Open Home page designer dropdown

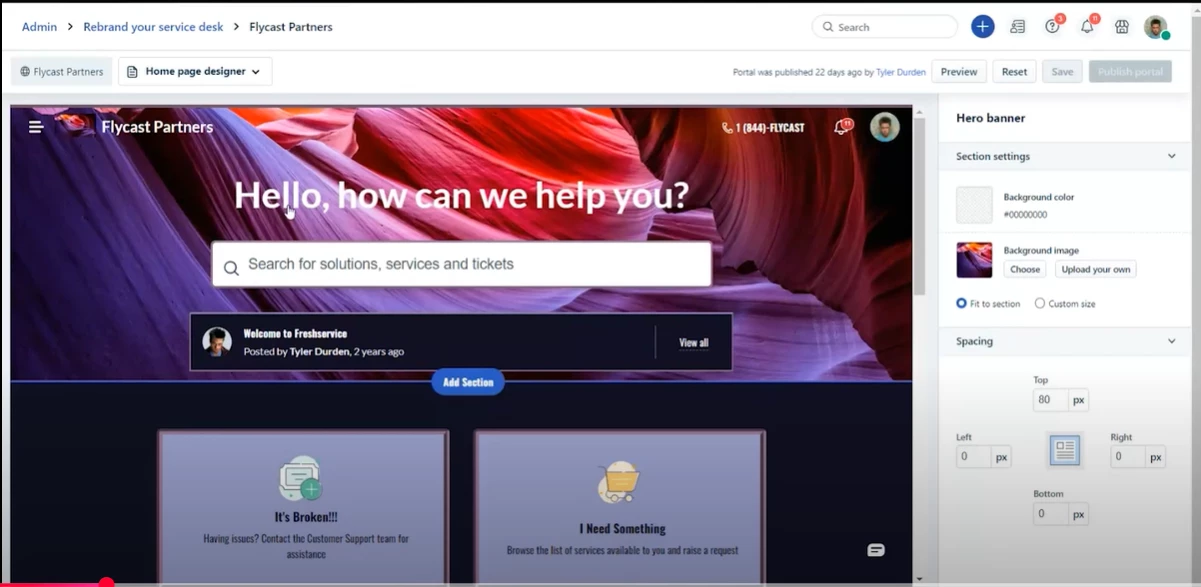pyautogui.click(x=195, y=72)
